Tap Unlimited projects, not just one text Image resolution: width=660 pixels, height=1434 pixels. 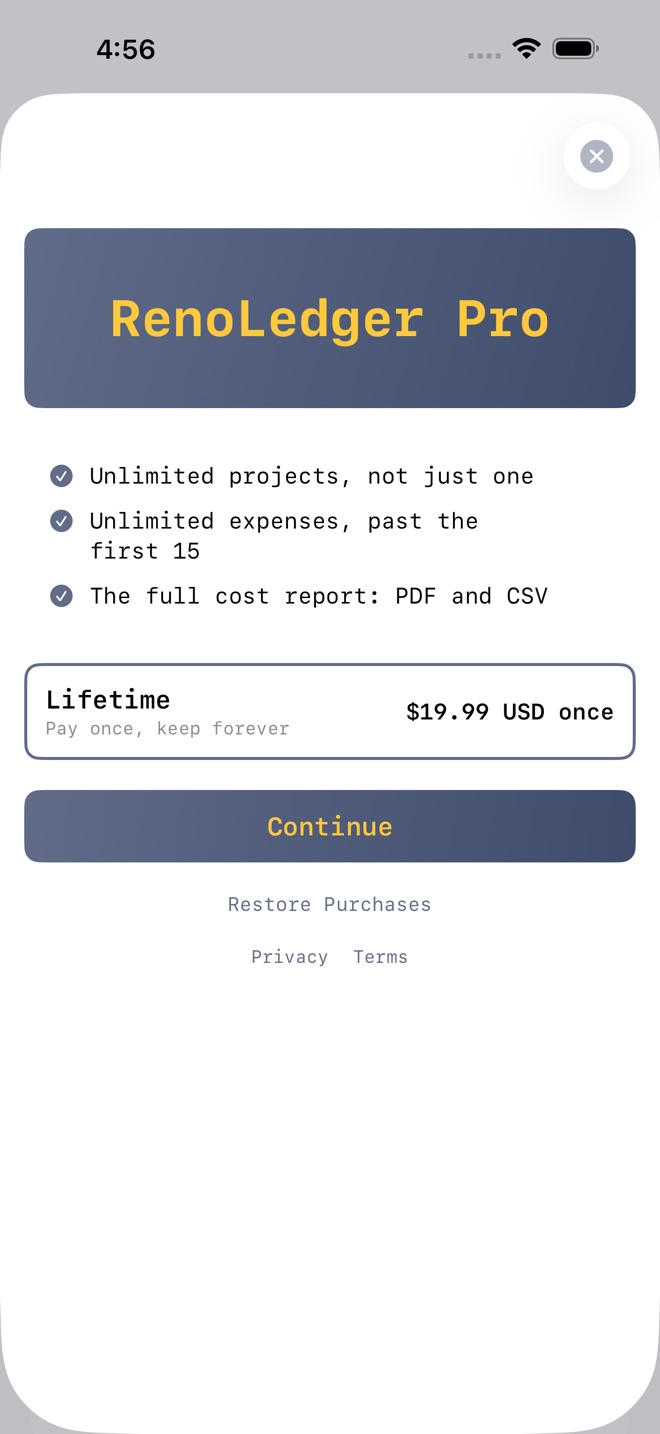click(x=312, y=476)
